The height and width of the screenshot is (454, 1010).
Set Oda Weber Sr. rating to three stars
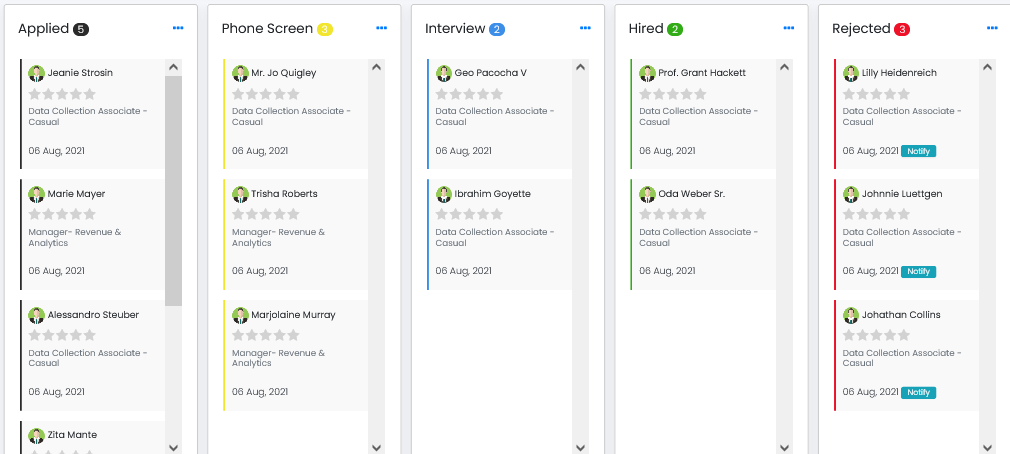[x=673, y=214]
